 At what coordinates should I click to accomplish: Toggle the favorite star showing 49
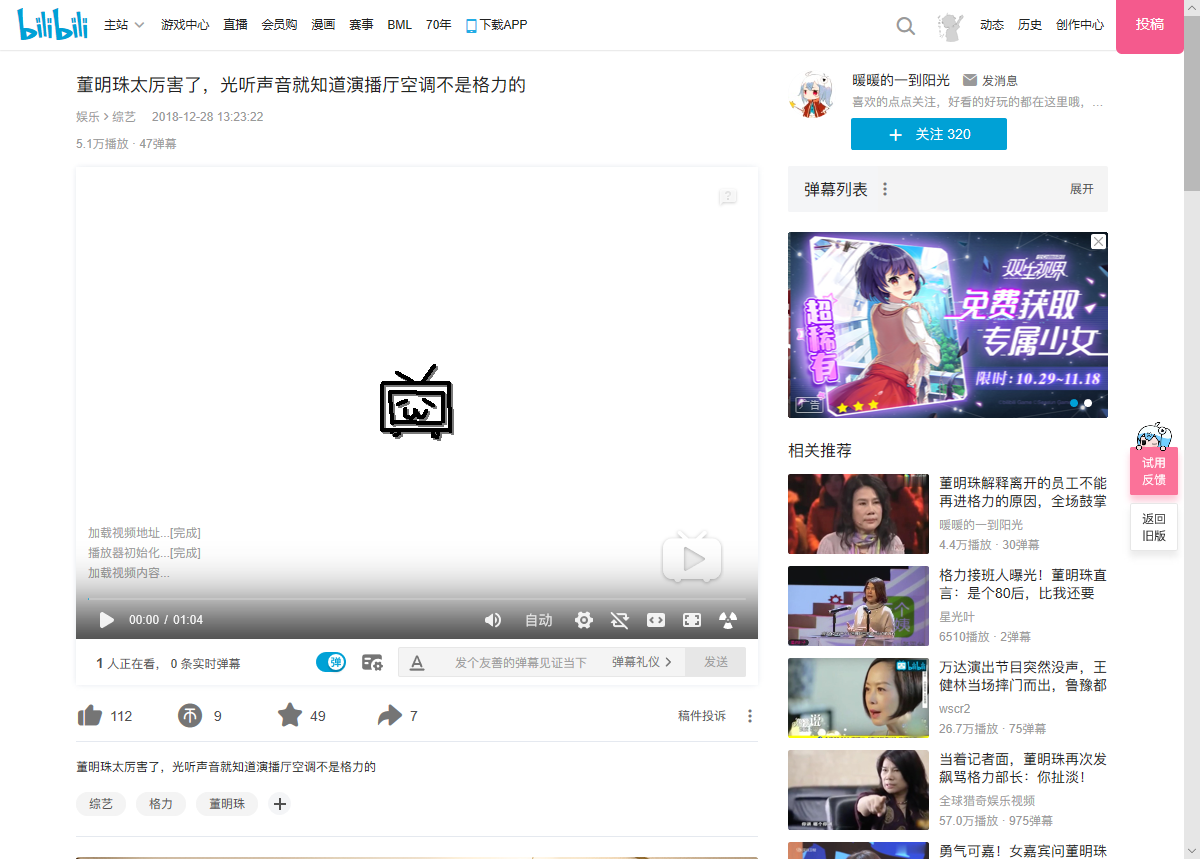click(x=290, y=715)
